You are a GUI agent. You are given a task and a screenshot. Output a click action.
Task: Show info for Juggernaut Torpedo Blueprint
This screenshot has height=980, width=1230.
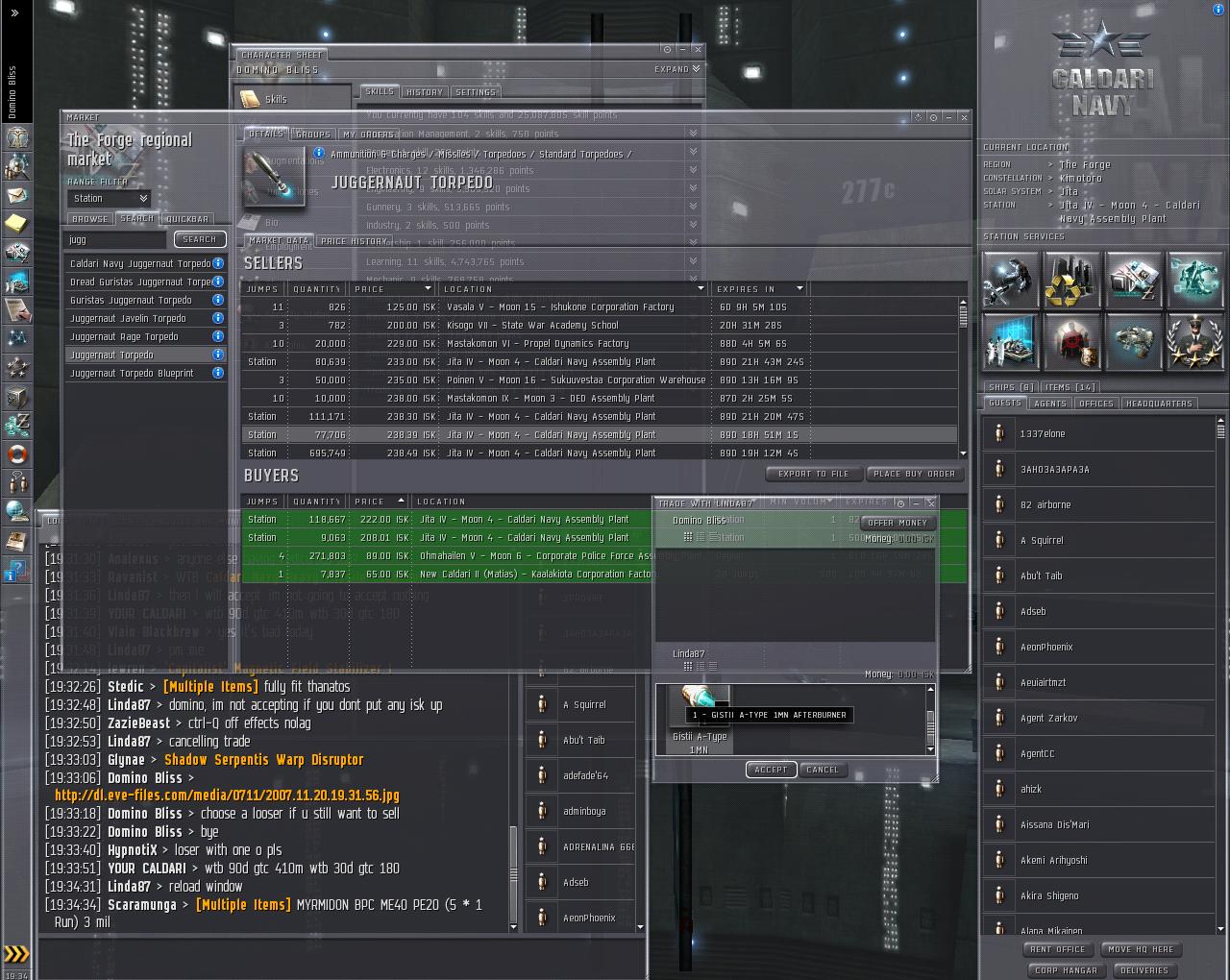coord(218,373)
